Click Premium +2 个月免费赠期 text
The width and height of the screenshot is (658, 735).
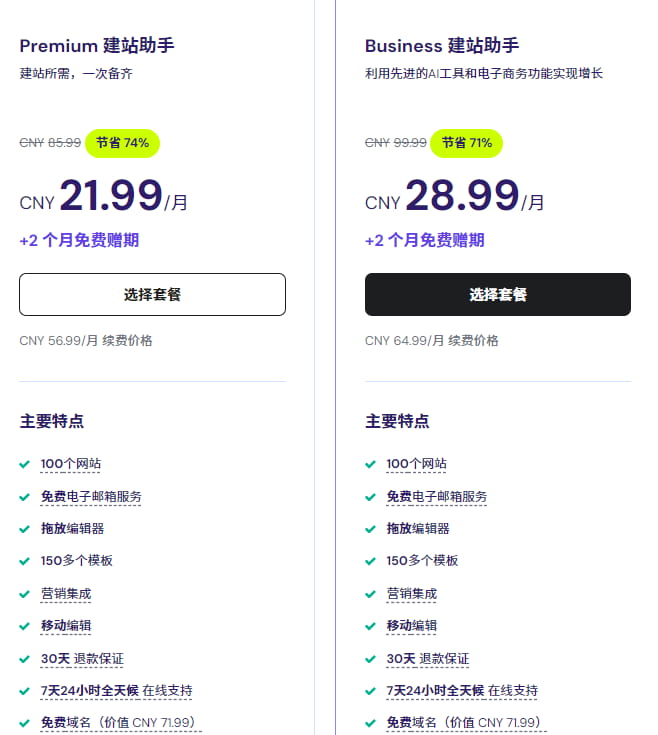79,240
